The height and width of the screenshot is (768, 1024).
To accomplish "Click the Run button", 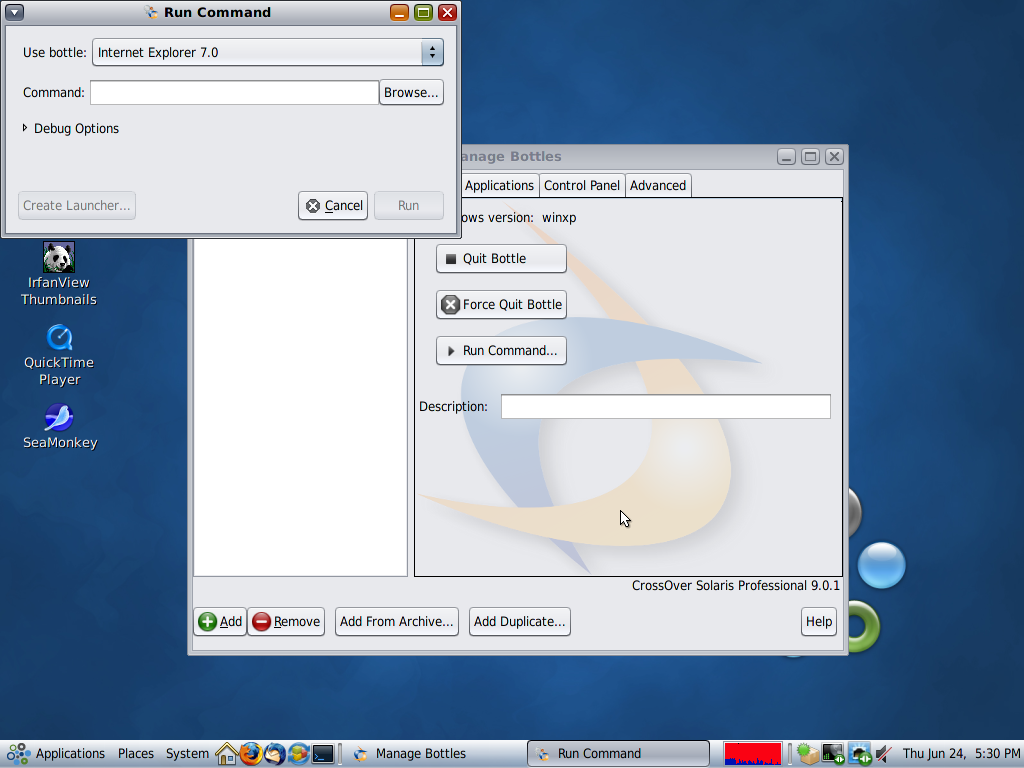I will coord(409,206).
